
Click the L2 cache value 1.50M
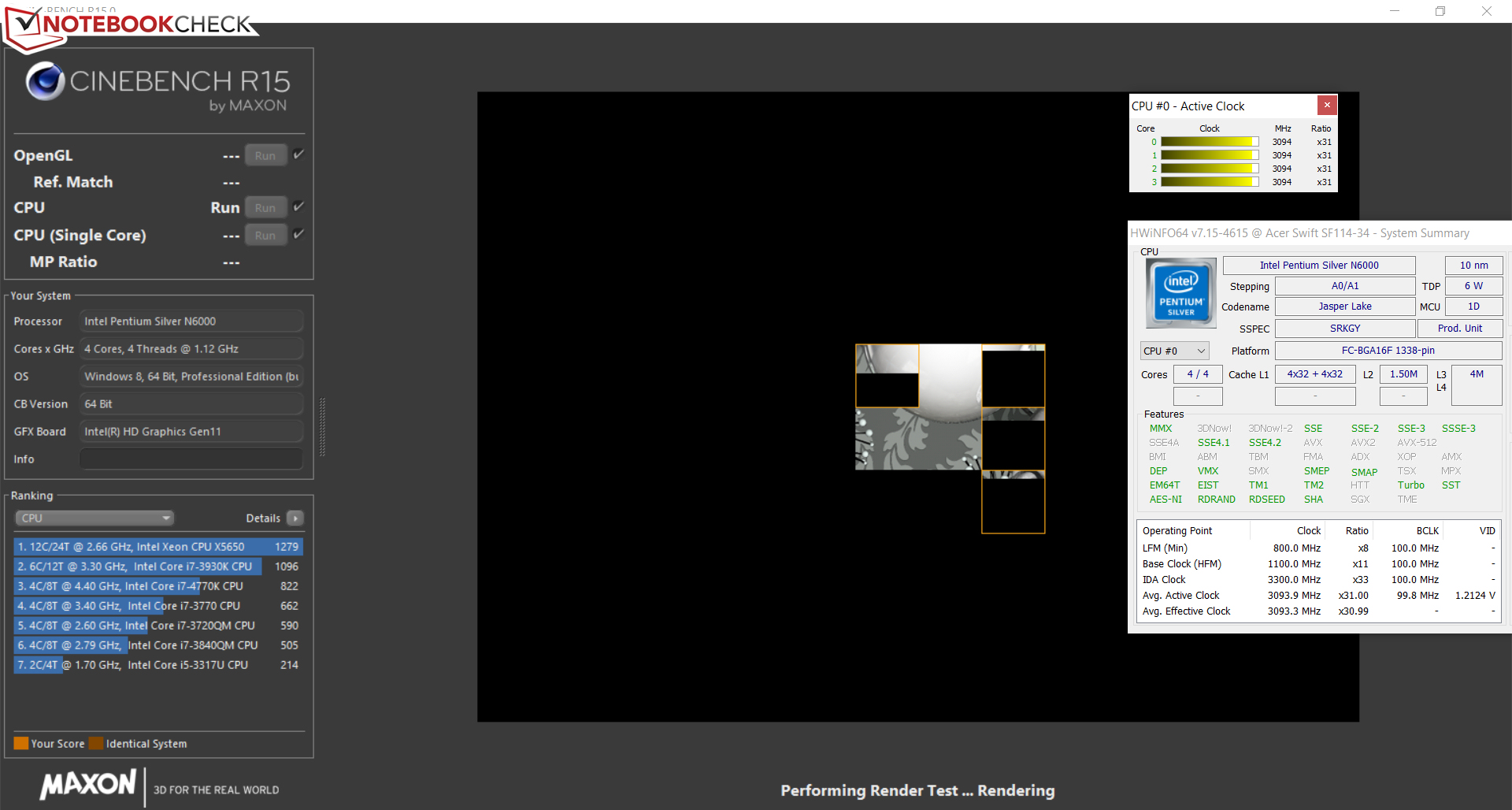[1403, 374]
